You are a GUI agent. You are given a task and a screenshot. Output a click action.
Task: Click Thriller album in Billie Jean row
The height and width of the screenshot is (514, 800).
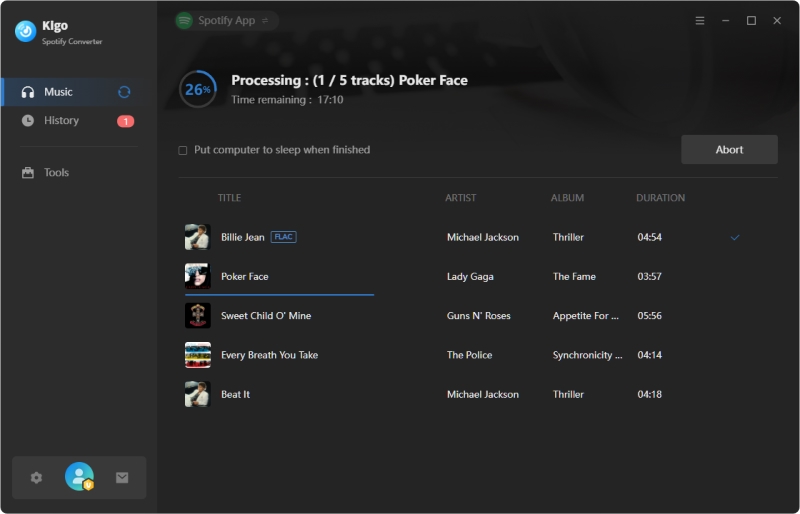tap(568, 237)
